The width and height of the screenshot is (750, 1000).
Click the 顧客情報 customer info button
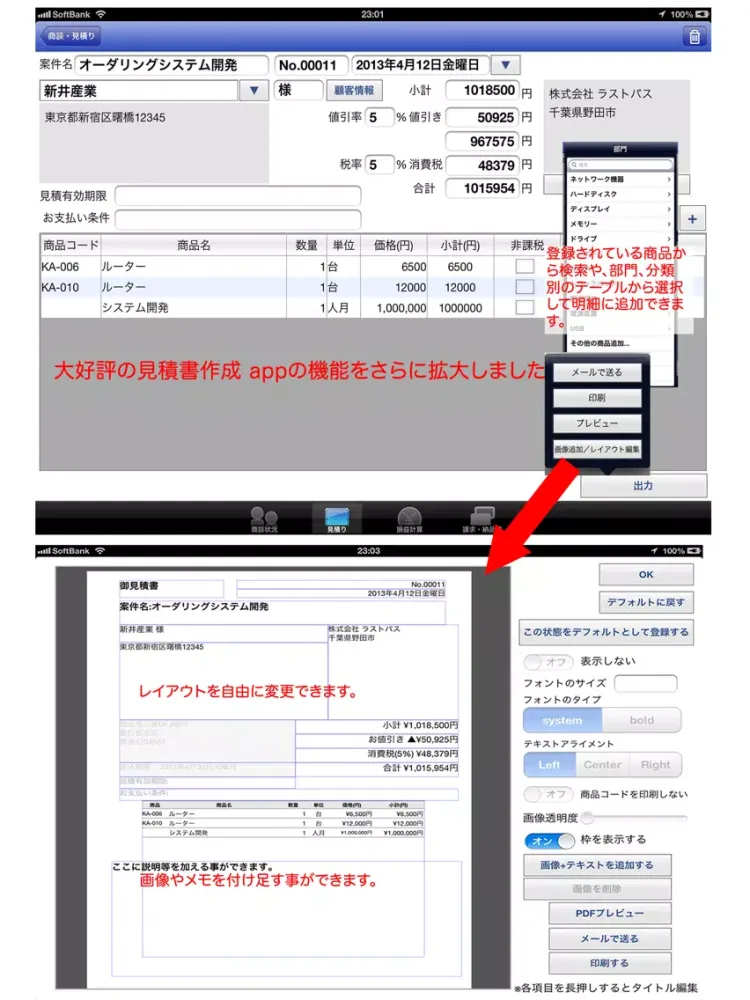[353, 91]
